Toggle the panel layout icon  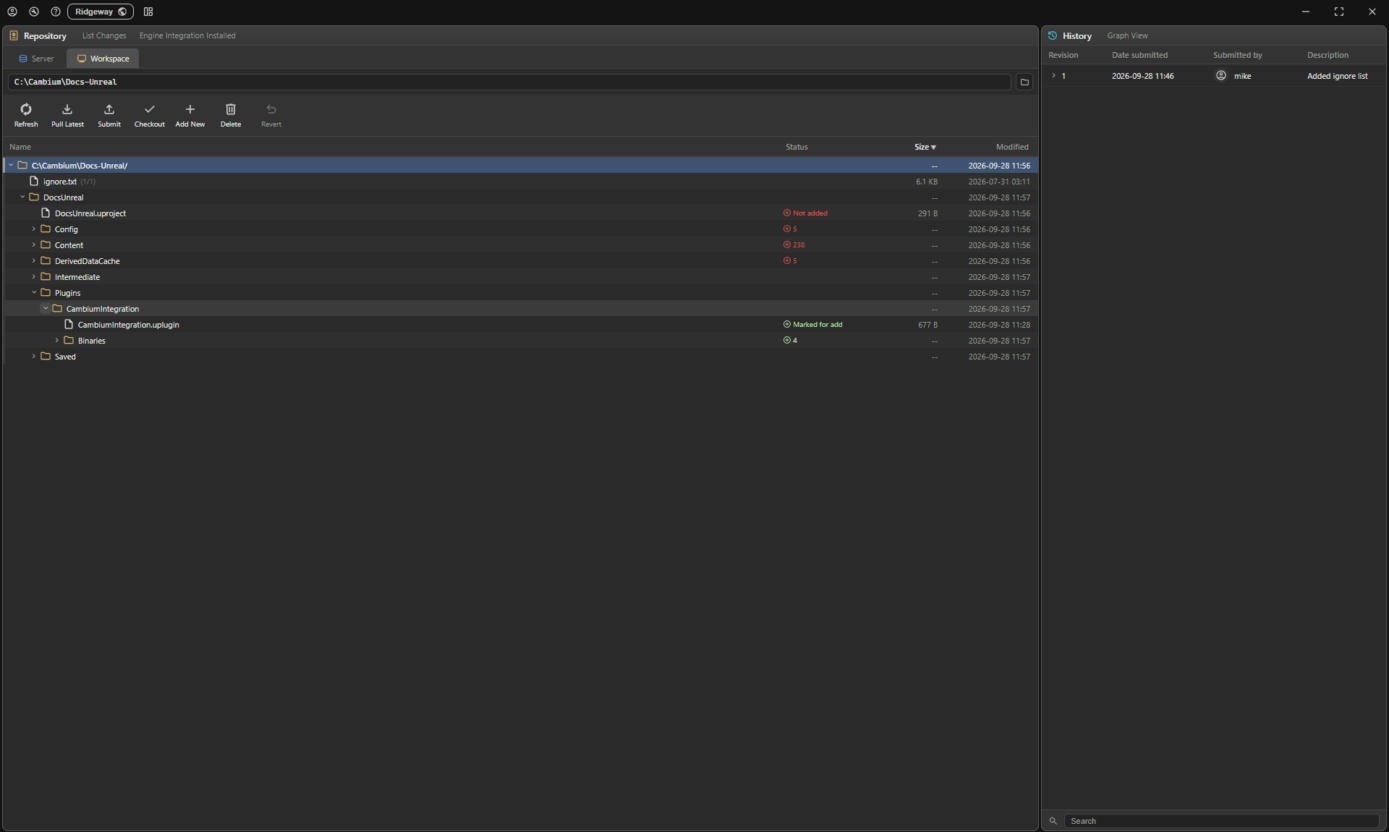[148, 12]
